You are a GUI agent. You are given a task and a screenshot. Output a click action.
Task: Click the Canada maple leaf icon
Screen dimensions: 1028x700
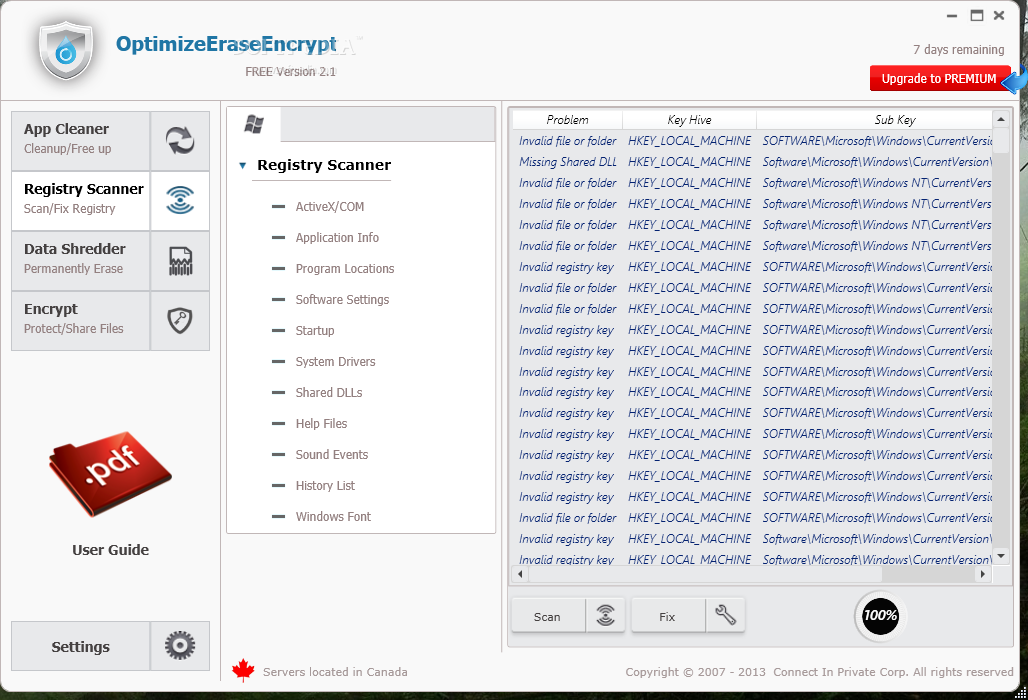(x=243, y=671)
